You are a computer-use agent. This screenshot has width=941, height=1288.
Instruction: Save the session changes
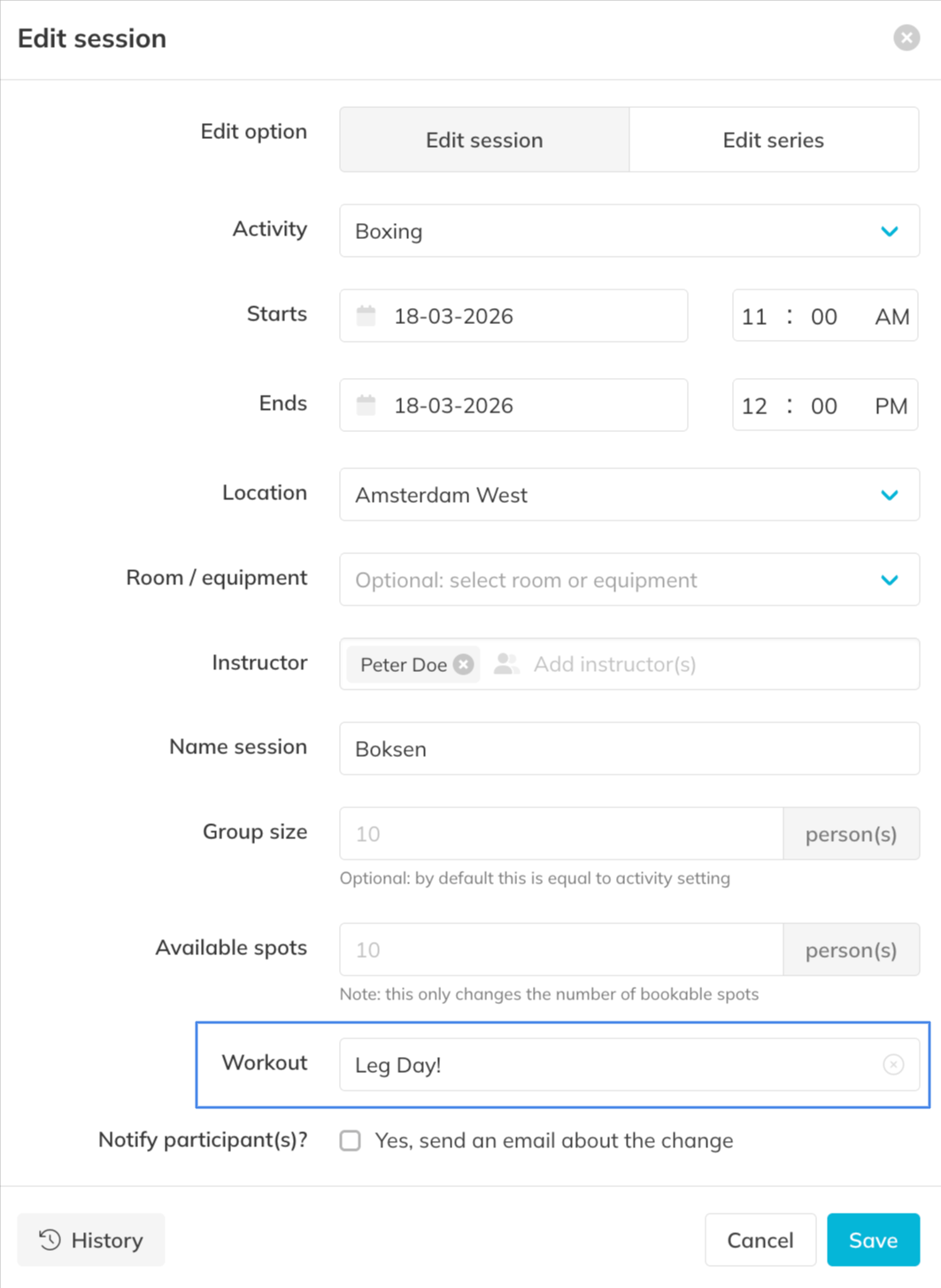[873, 1239]
